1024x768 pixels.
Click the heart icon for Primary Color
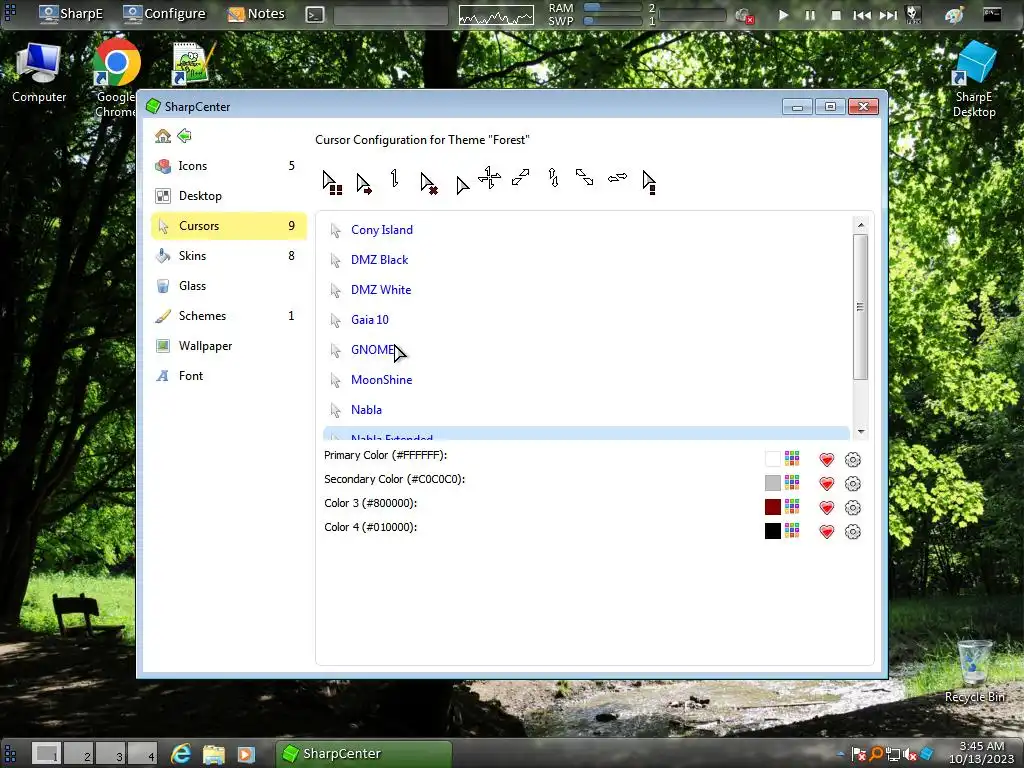[827, 460]
